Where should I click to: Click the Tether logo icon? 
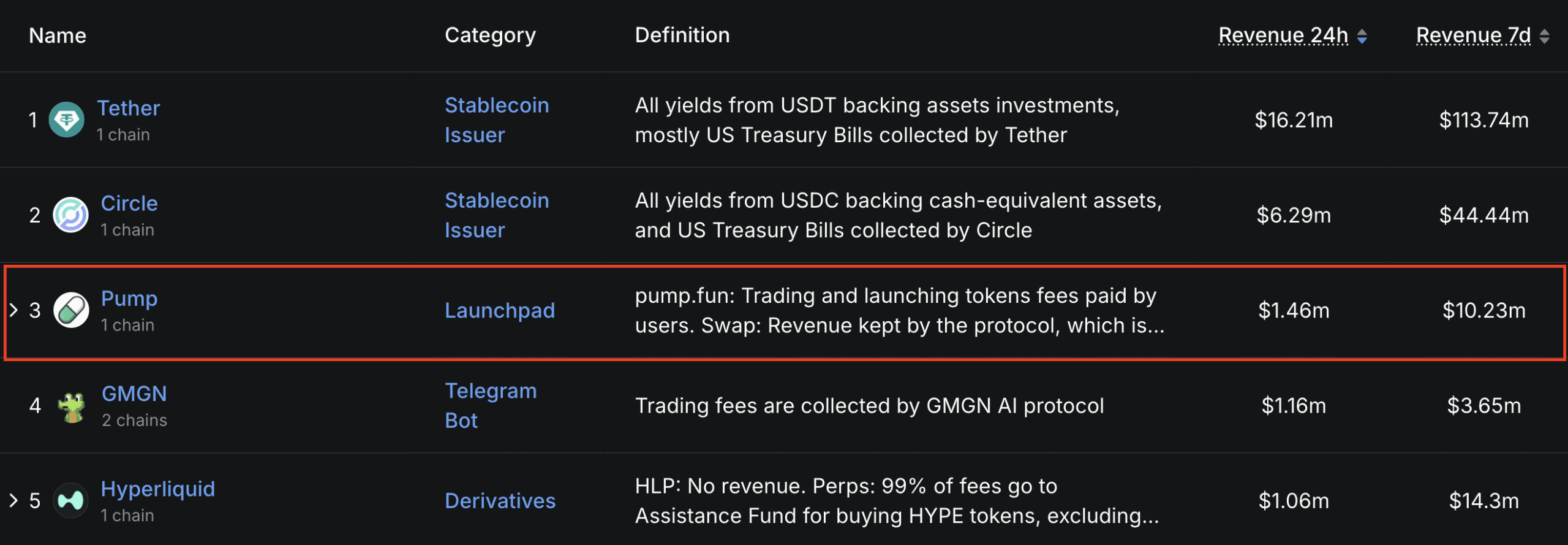66,120
